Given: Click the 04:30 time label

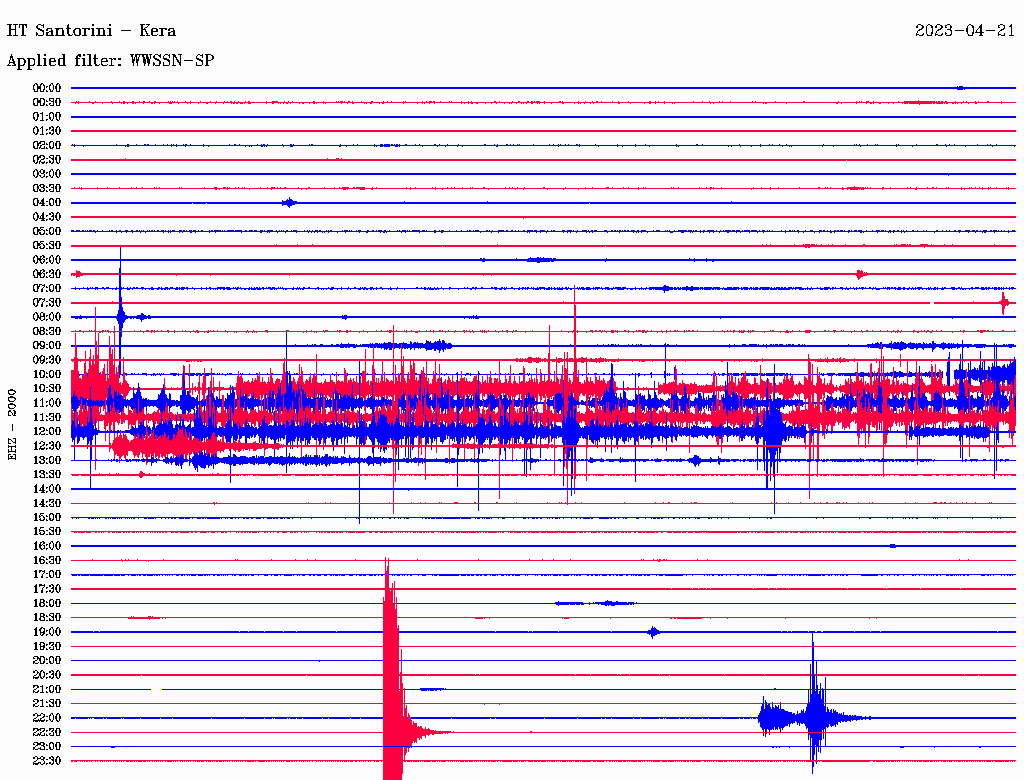Looking at the screenshot, I should pyautogui.click(x=47, y=217).
